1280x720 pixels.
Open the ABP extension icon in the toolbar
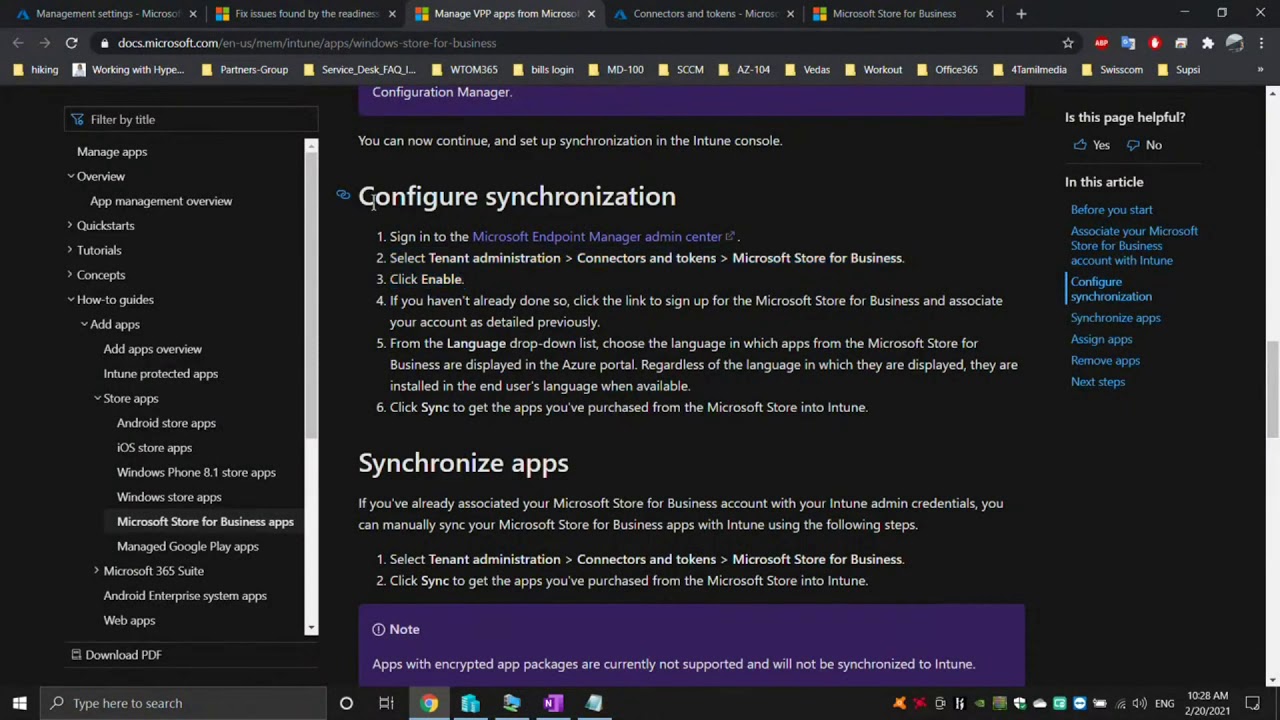click(x=1101, y=43)
